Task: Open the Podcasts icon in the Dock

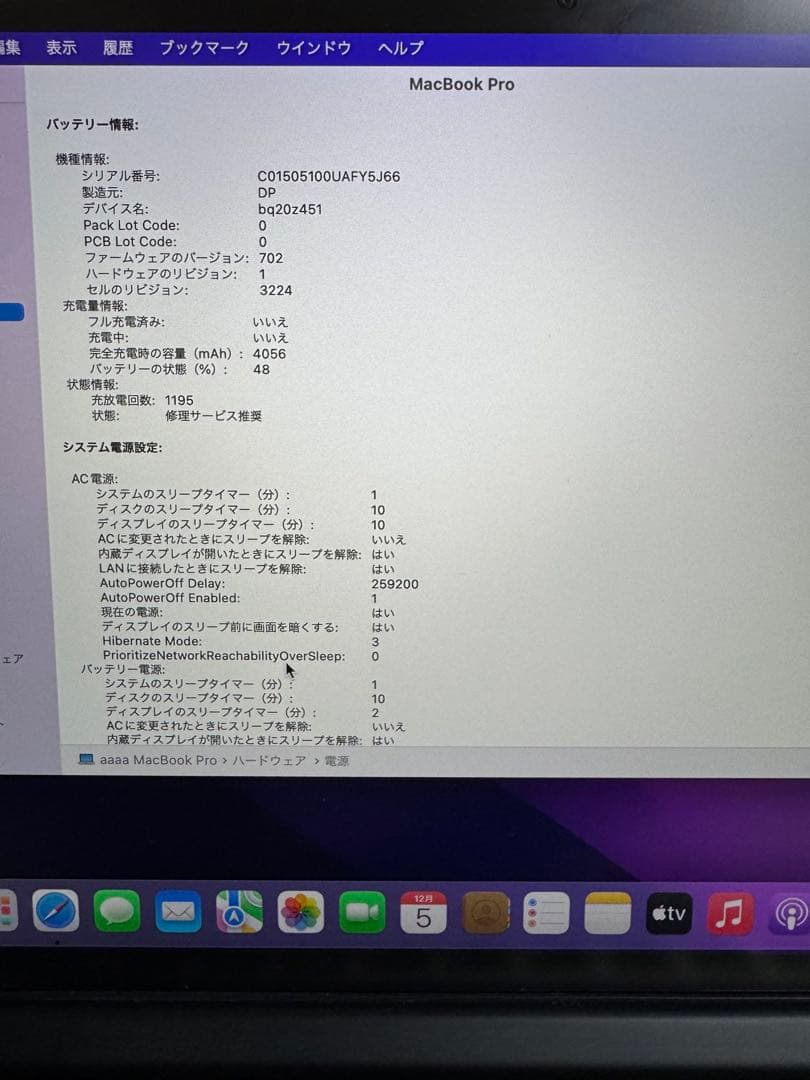Action: coord(789,913)
